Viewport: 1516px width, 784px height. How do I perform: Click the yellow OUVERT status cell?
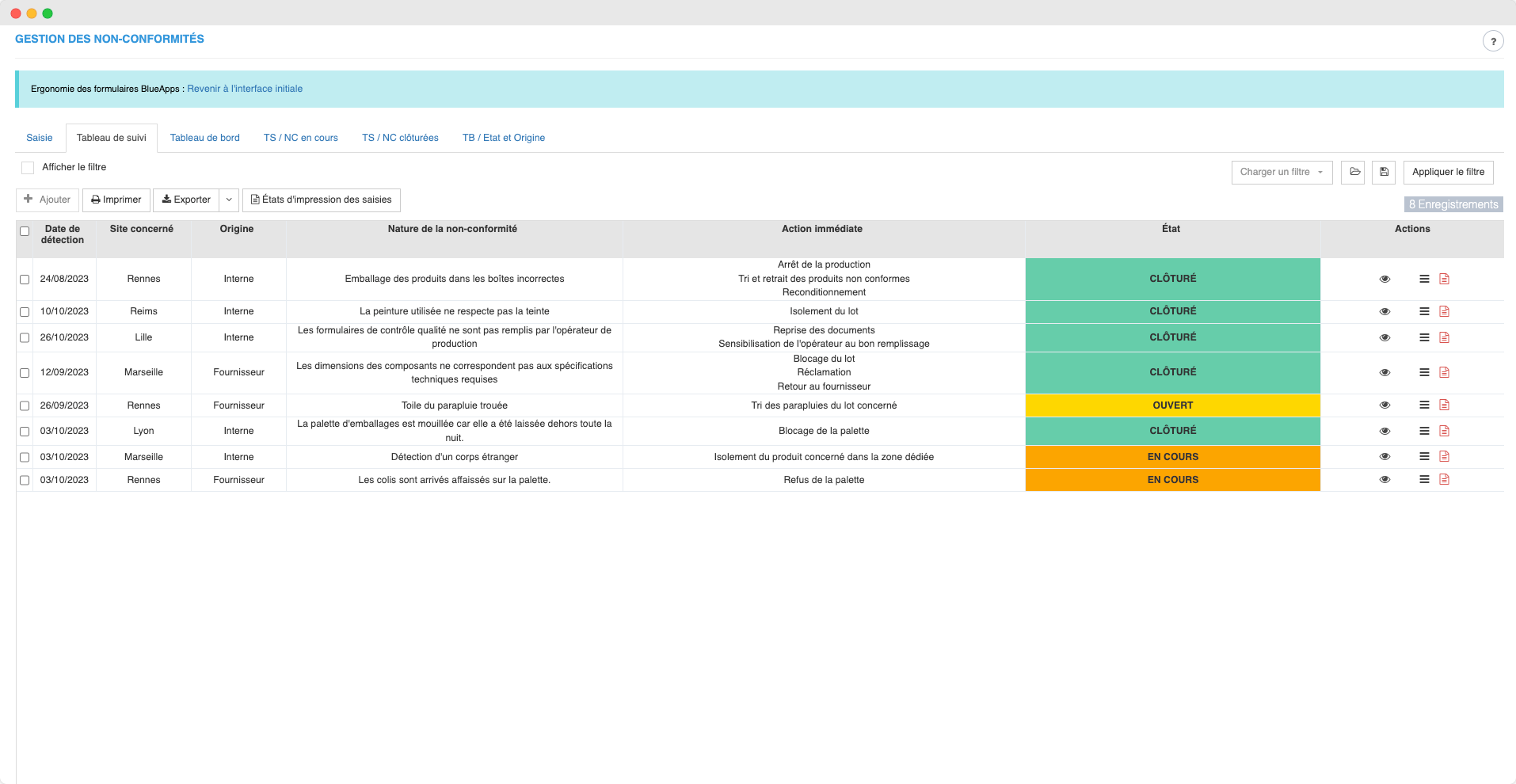[x=1173, y=405]
